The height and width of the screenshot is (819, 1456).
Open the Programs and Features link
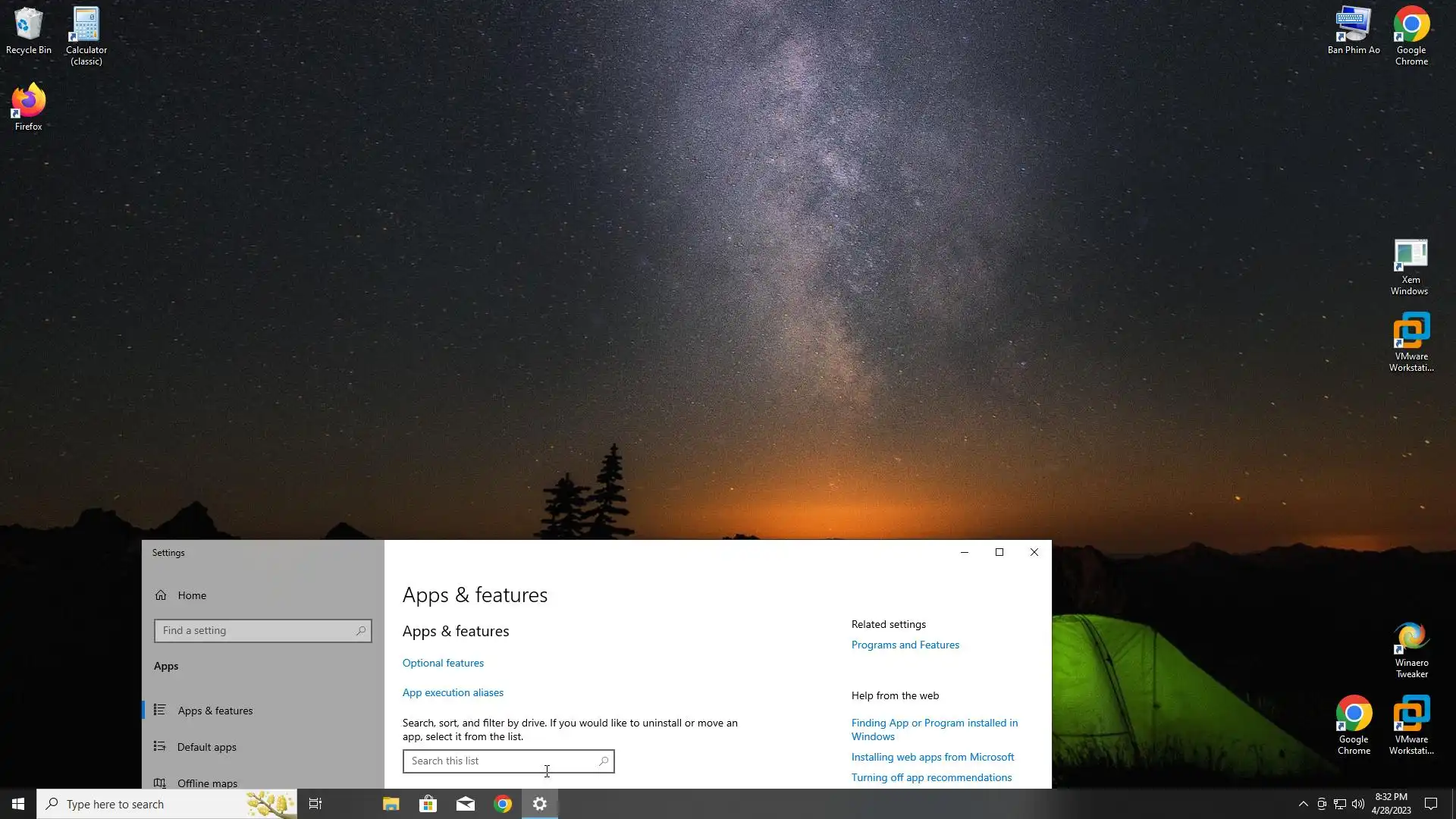(905, 645)
